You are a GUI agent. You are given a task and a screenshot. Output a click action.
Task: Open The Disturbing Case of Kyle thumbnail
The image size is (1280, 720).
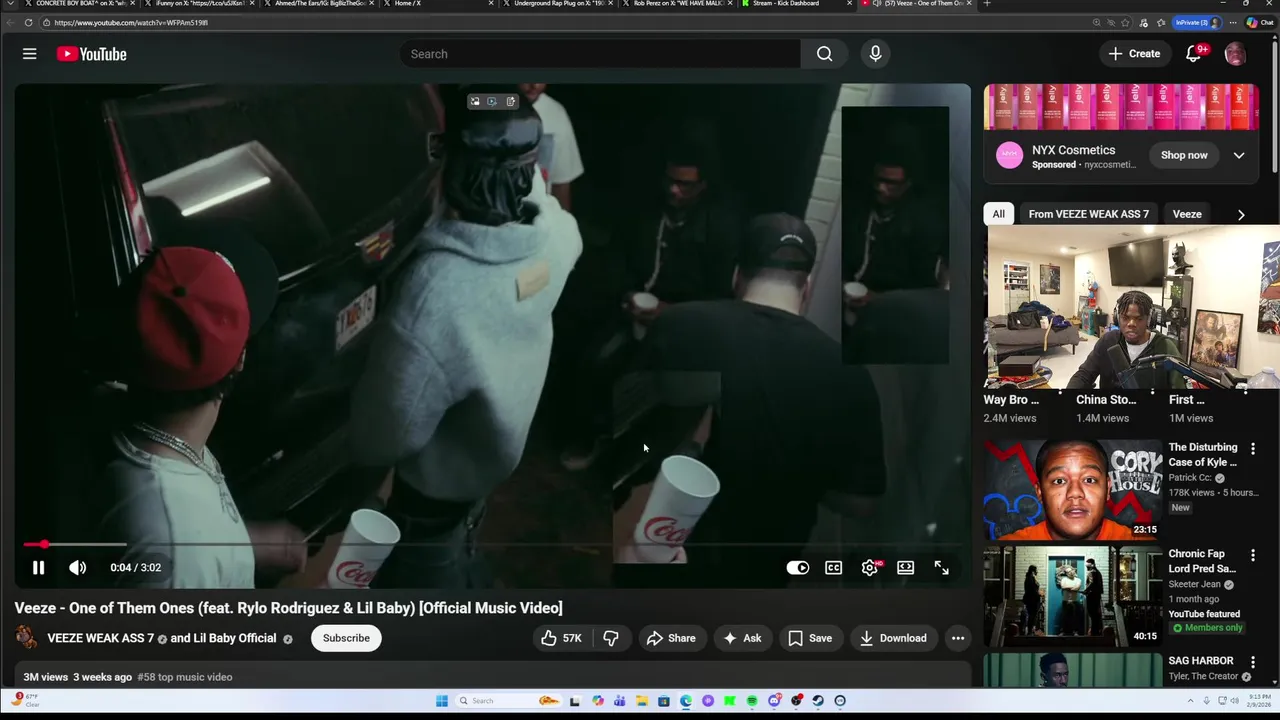point(1072,489)
